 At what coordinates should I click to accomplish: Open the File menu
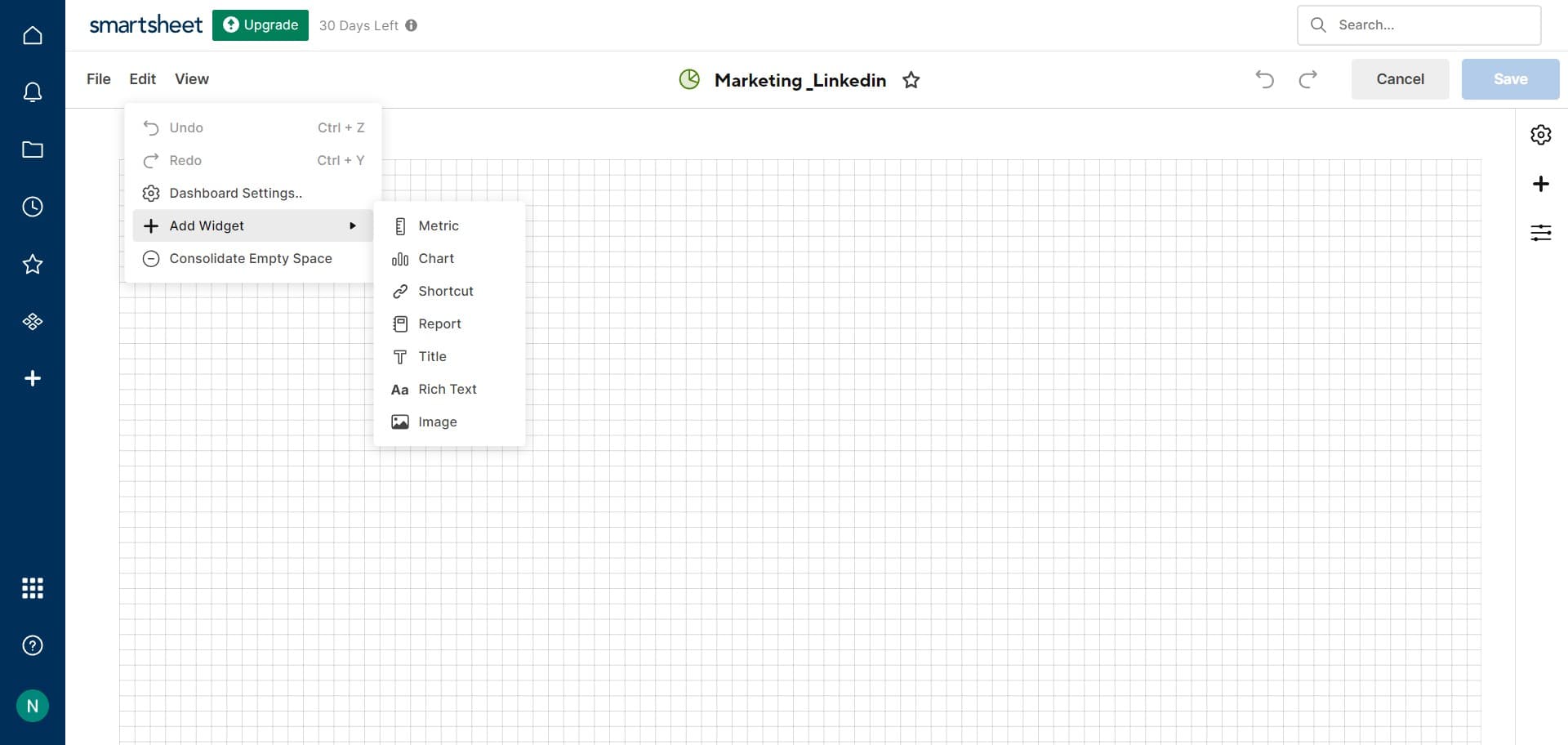[x=98, y=78]
